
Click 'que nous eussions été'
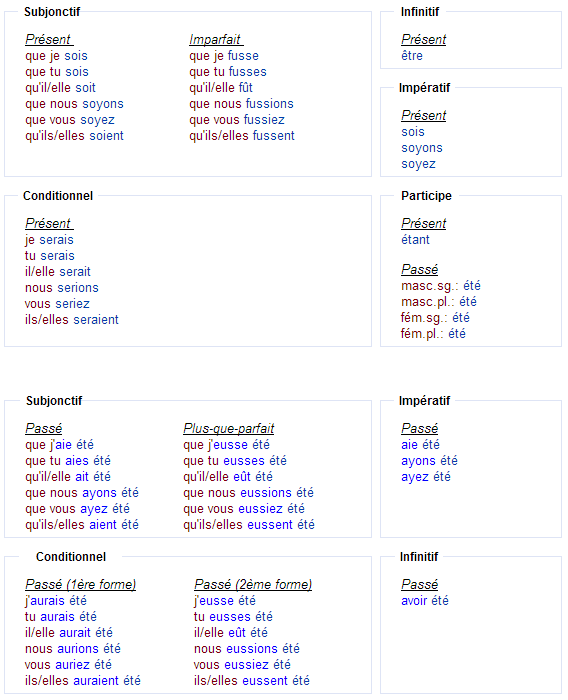[x=248, y=493]
